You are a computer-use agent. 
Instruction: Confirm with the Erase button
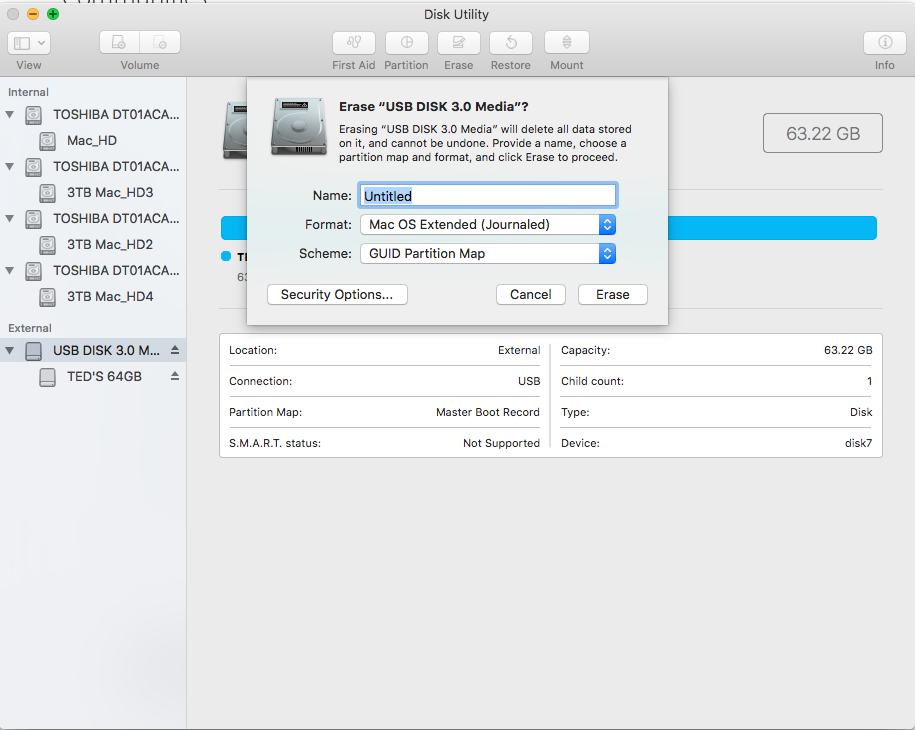pyautogui.click(x=612, y=295)
